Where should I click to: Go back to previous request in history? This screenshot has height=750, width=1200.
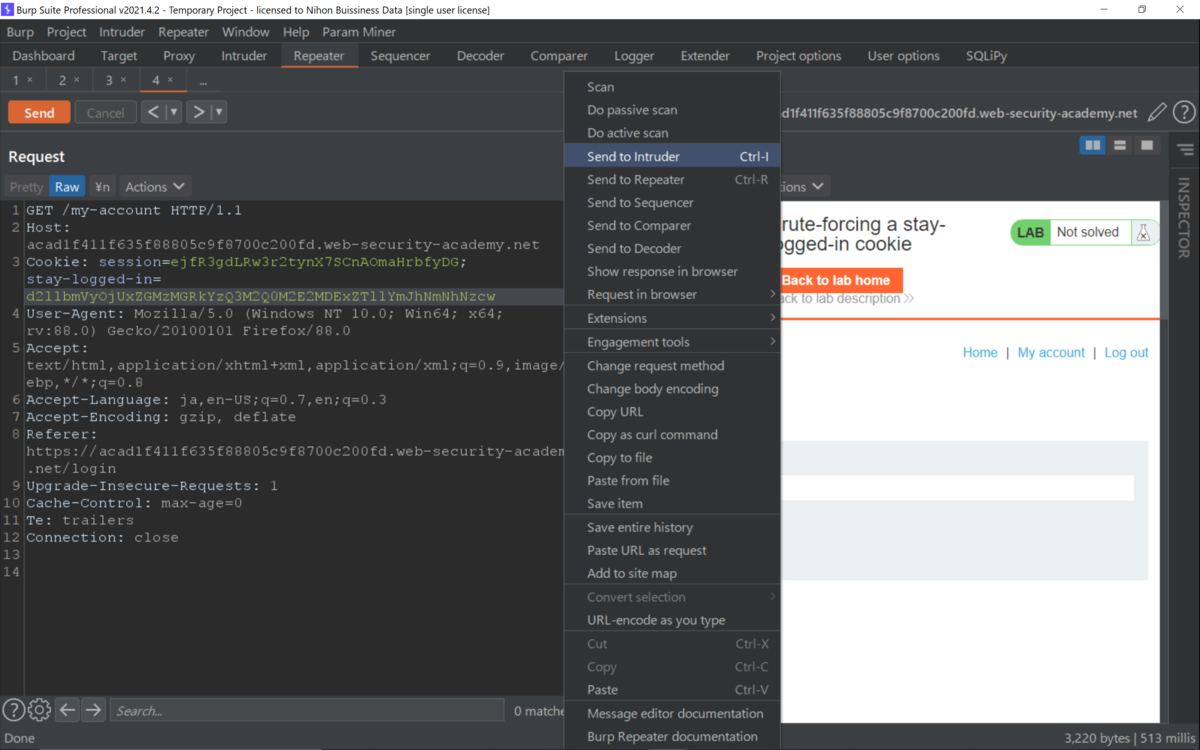coord(153,112)
